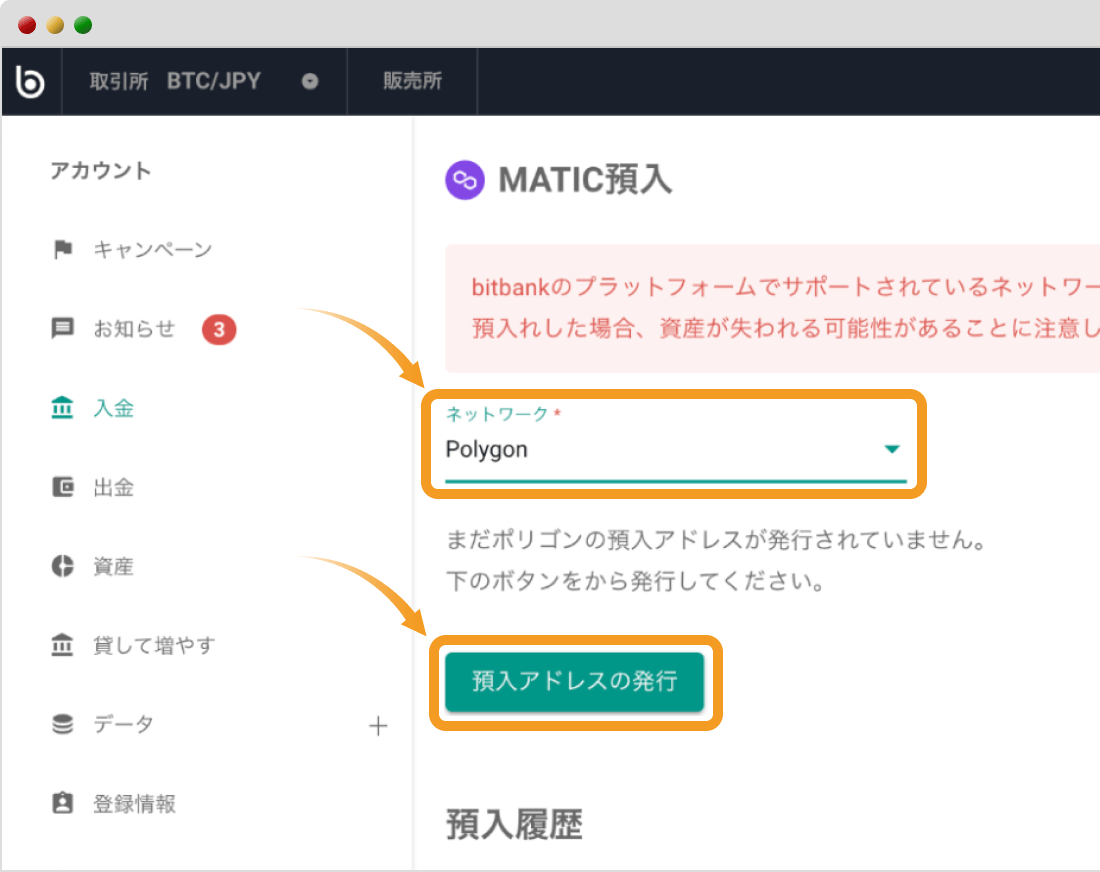
Task: Click the 下のボタンをから発行してください text
Action: pyautogui.click(x=636, y=581)
